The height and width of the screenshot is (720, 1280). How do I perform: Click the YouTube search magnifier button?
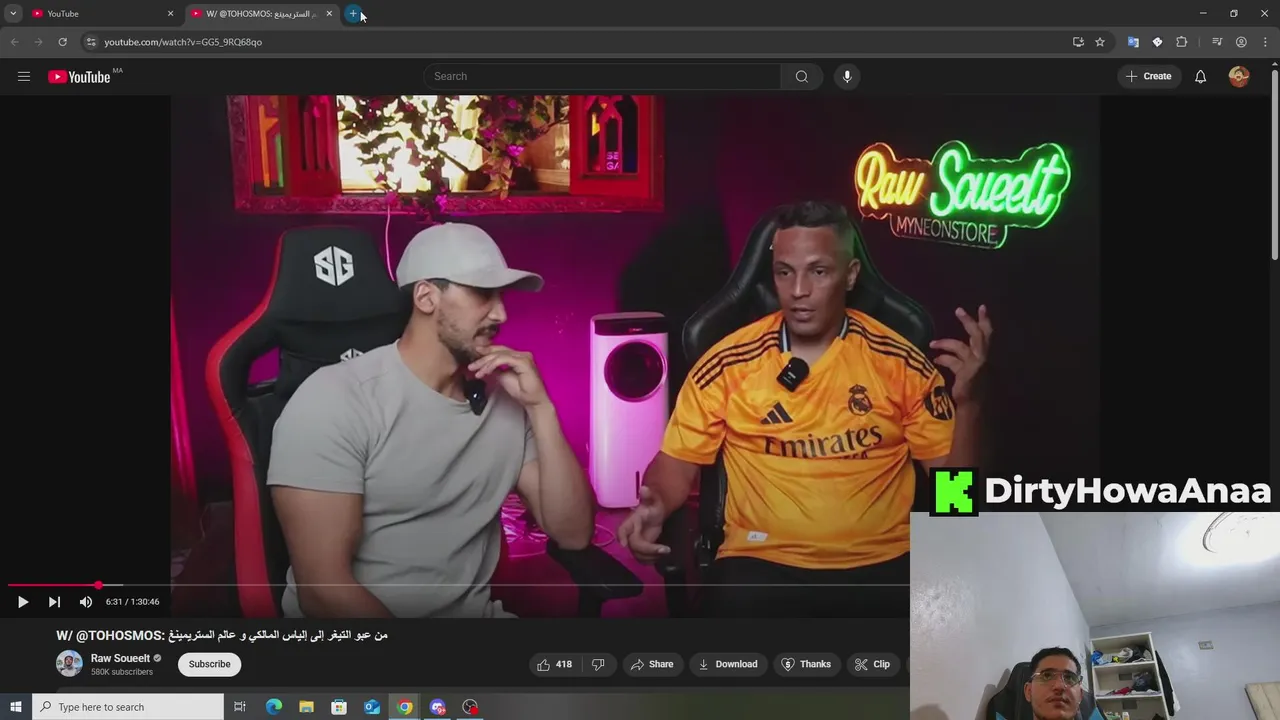tap(801, 76)
